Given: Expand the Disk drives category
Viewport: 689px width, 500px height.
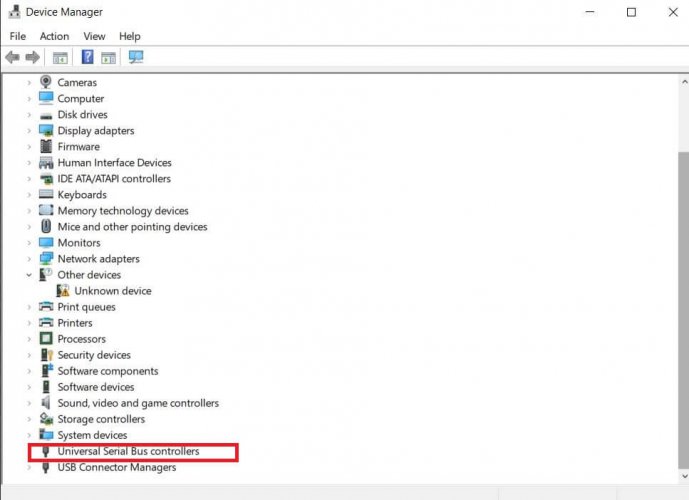Looking at the screenshot, I should (x=29, y=115).
